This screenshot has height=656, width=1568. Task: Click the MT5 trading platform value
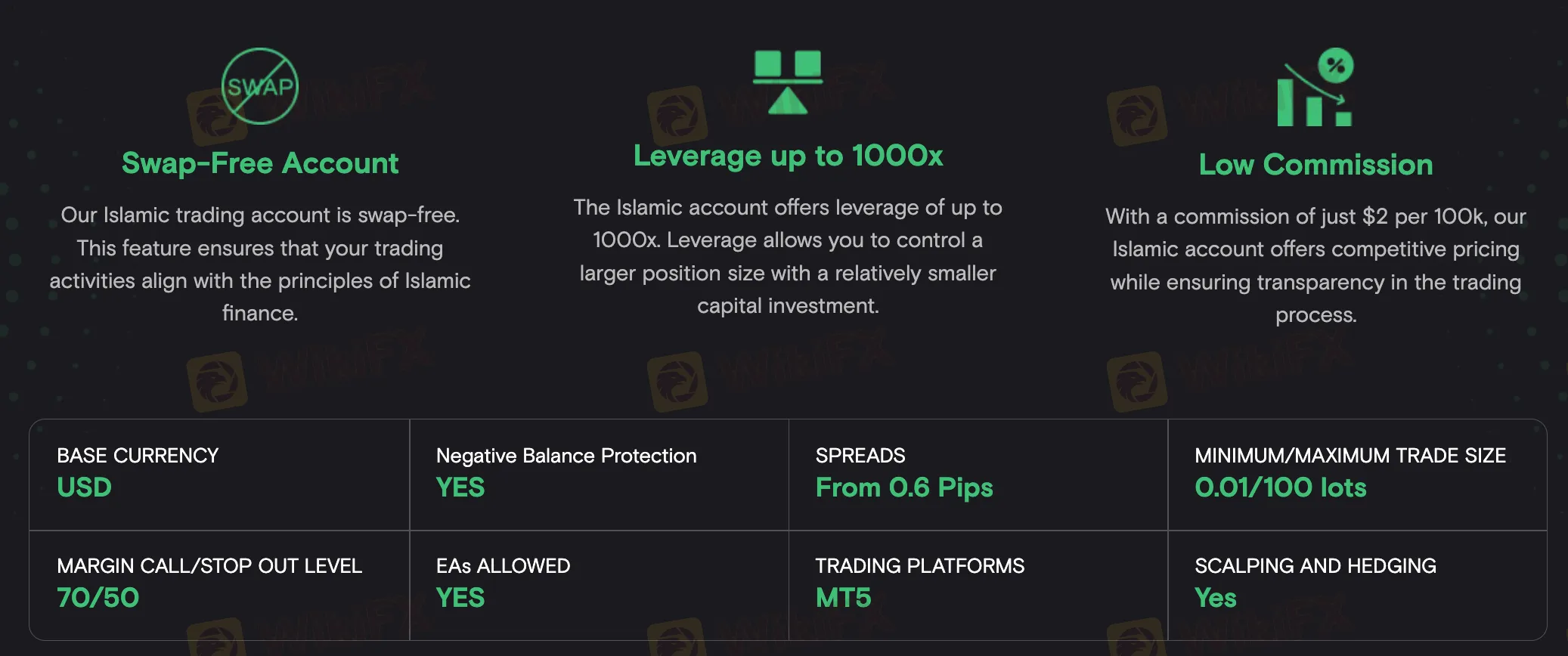pyautogui.click(x=843, y=598)
